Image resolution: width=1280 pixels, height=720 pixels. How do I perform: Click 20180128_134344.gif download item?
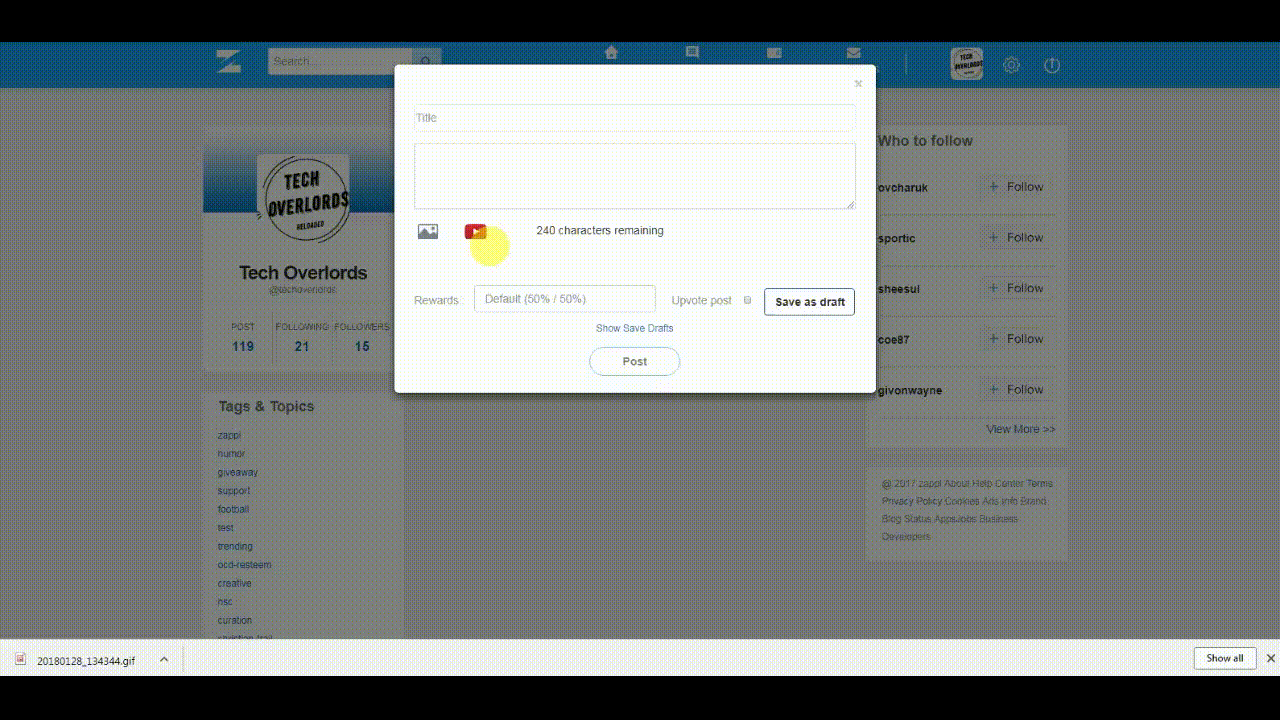click(x=86, y=660)
